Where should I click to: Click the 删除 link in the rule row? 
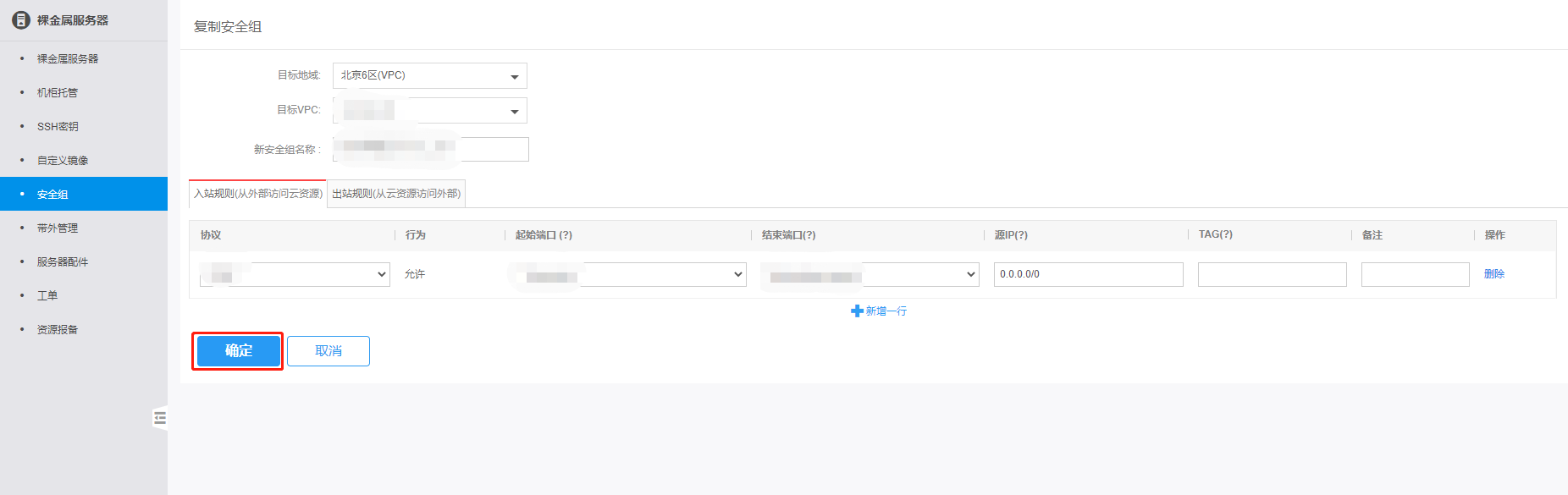point(1494,274)
